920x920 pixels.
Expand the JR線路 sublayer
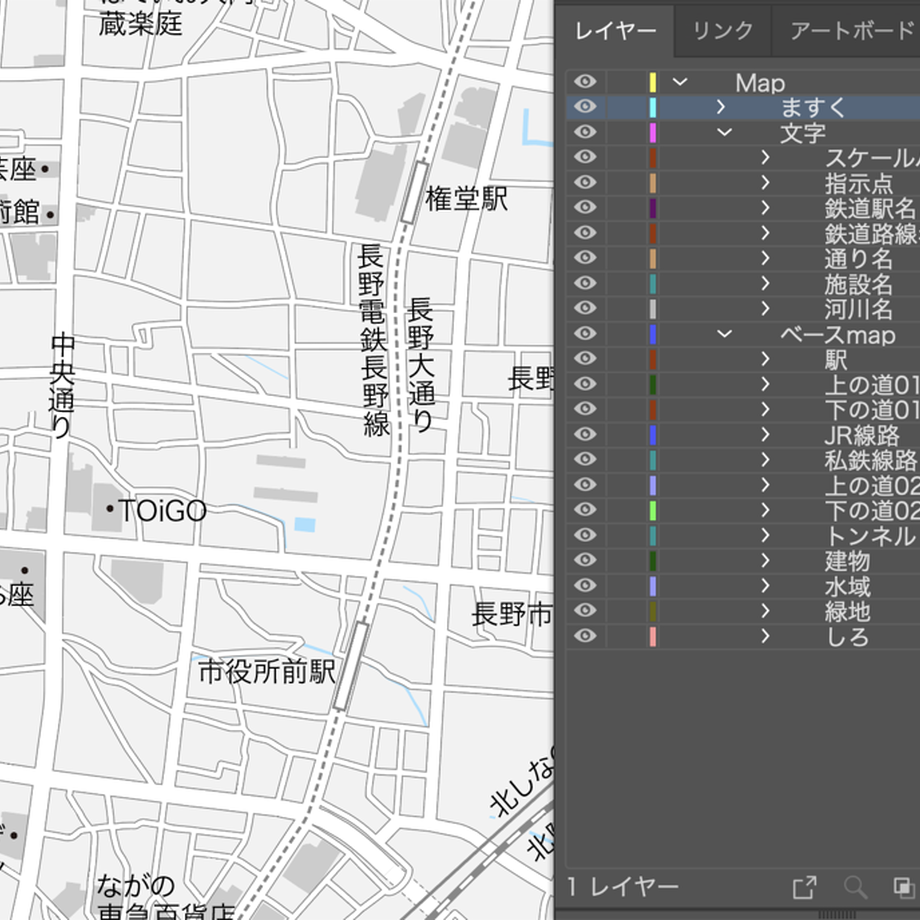(765, 435)
